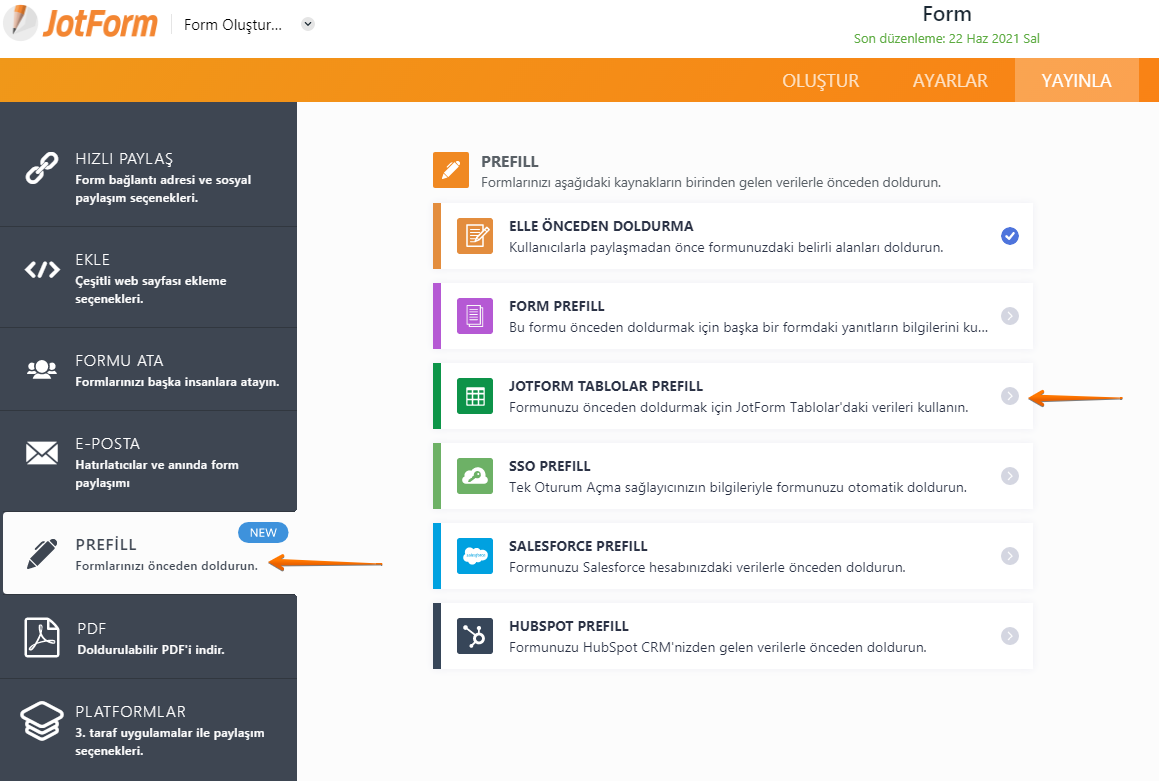Image resolution: width=1159 pixels, height=781 pixels.
Task: Open SSO PREFILL option
Action: (x=733, y=476)
